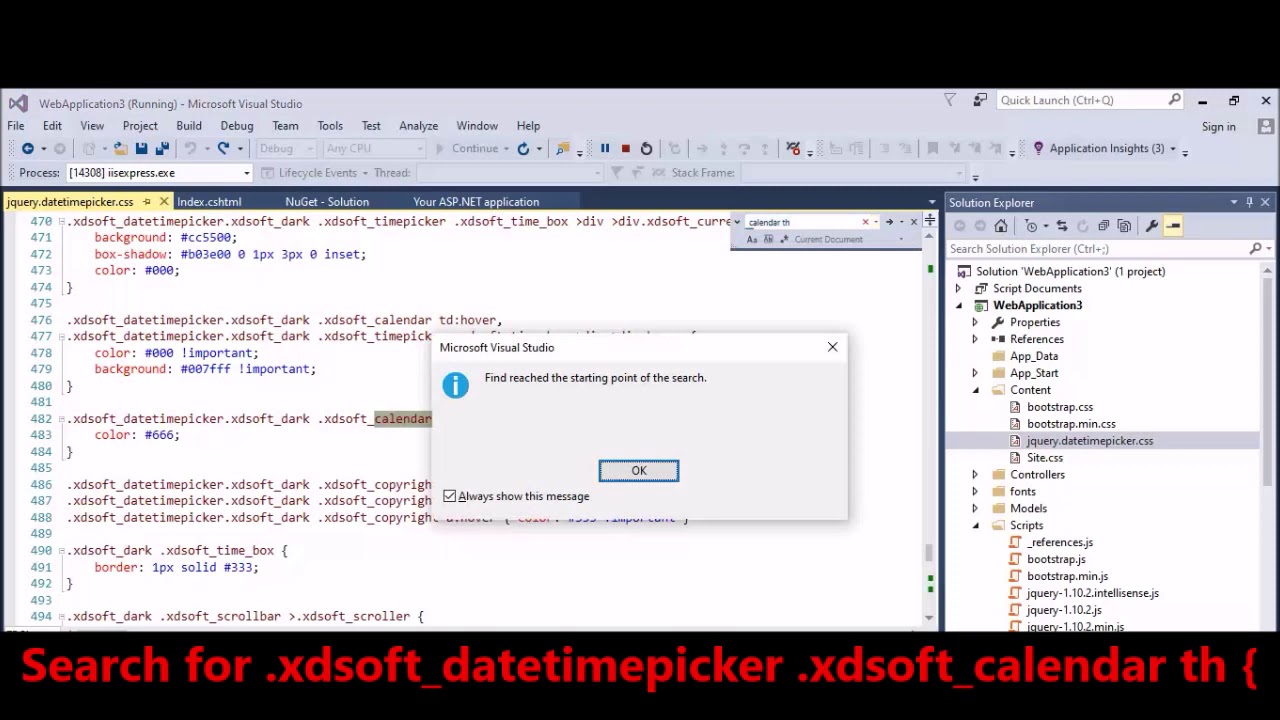Toggle Show All Files in Solution Explorer
Image resolution: width=1280 pixels, height=720 pixels.
pyautogui.click(x=1124, y=226)
